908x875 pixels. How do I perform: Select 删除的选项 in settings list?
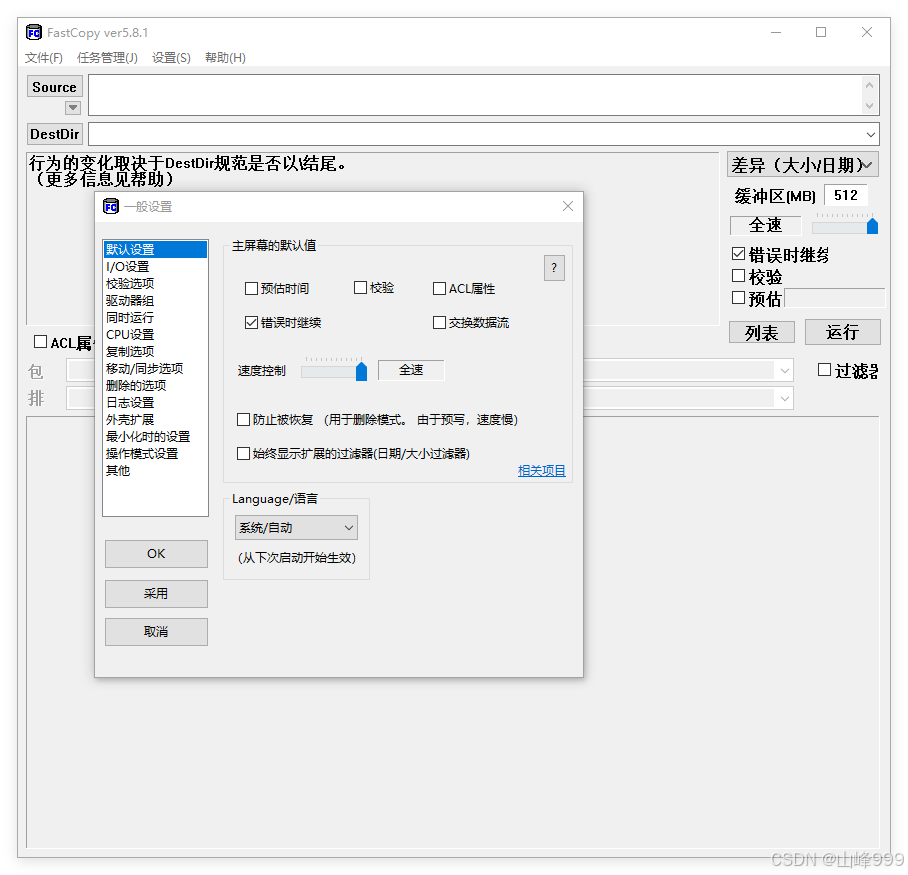(155, 385)
